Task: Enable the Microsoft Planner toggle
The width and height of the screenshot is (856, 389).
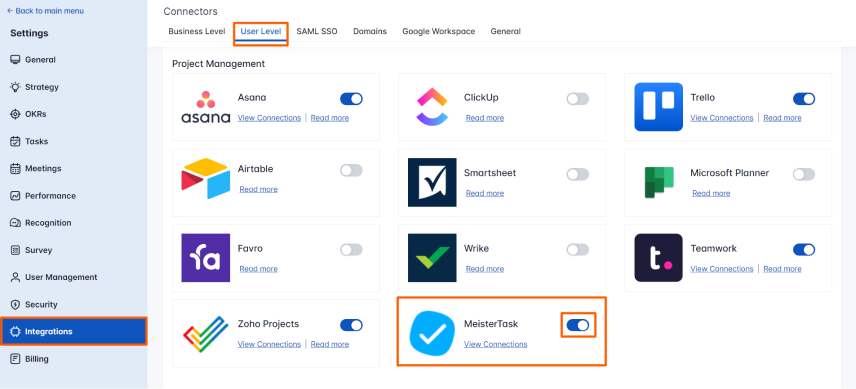Action: coord(804,174)
